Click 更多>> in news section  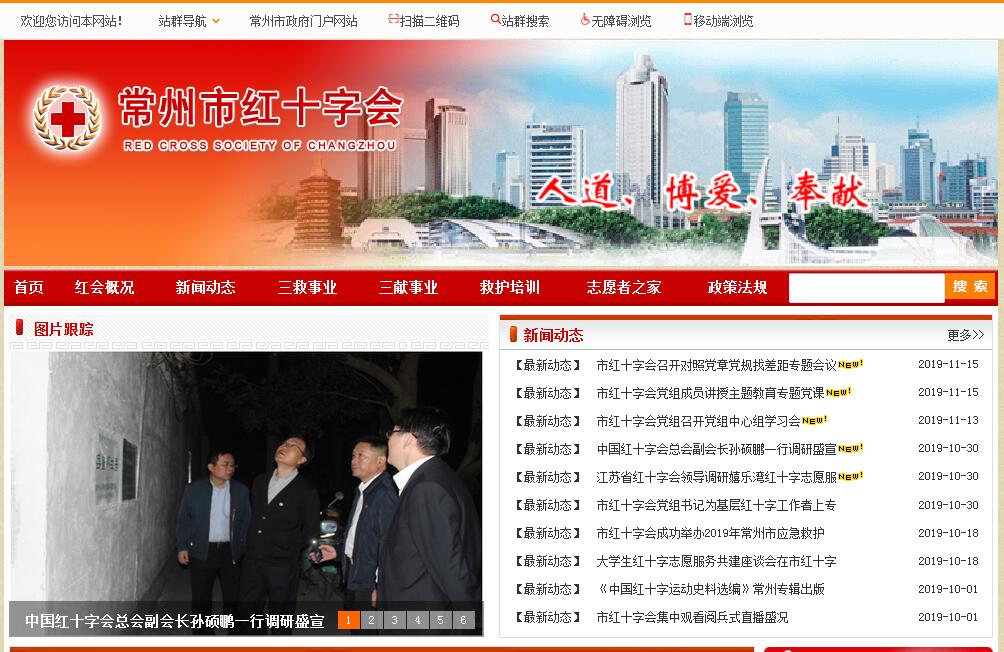point(966,335)
